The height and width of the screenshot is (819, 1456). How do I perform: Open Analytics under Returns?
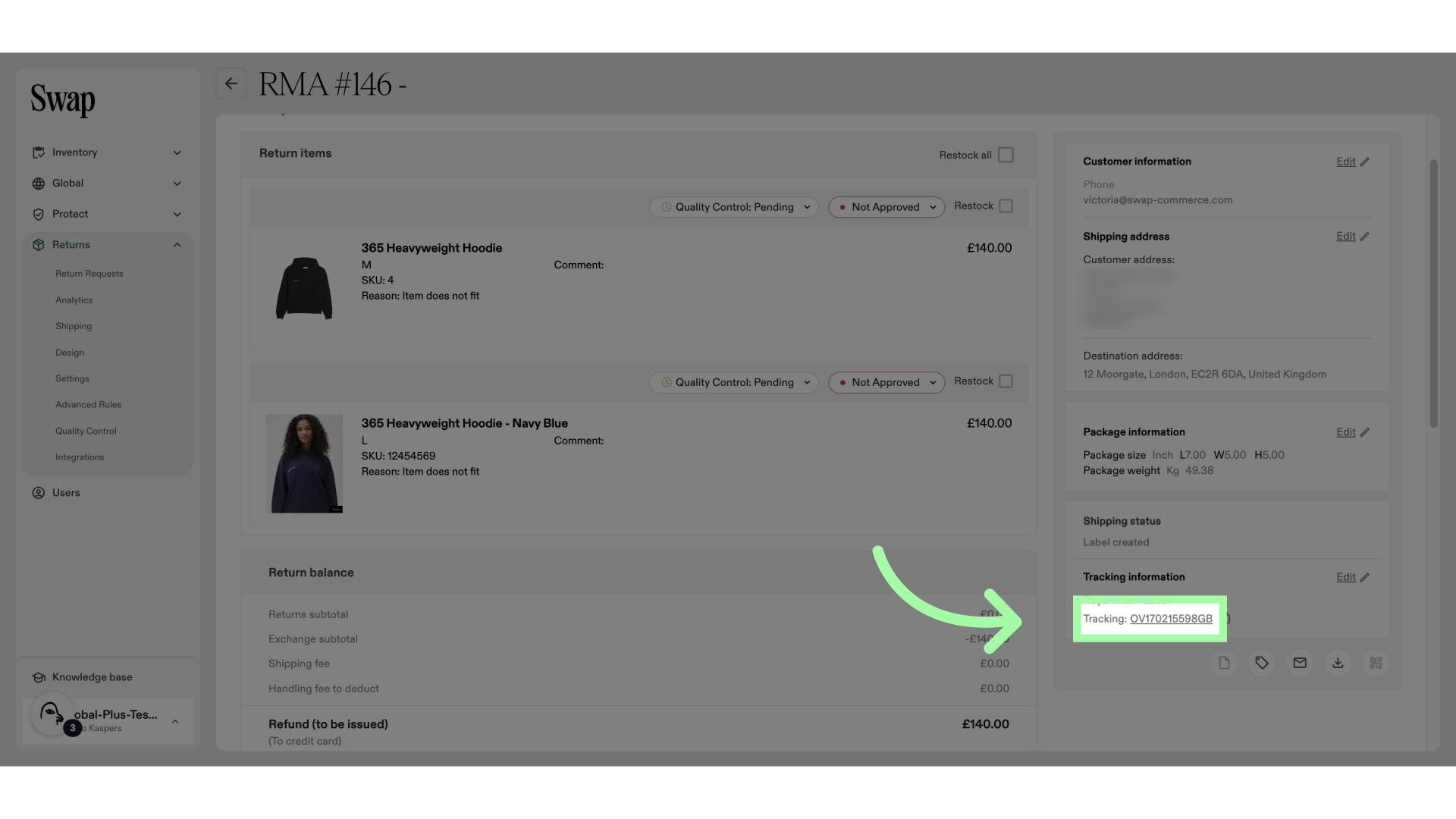pos(74,300)
